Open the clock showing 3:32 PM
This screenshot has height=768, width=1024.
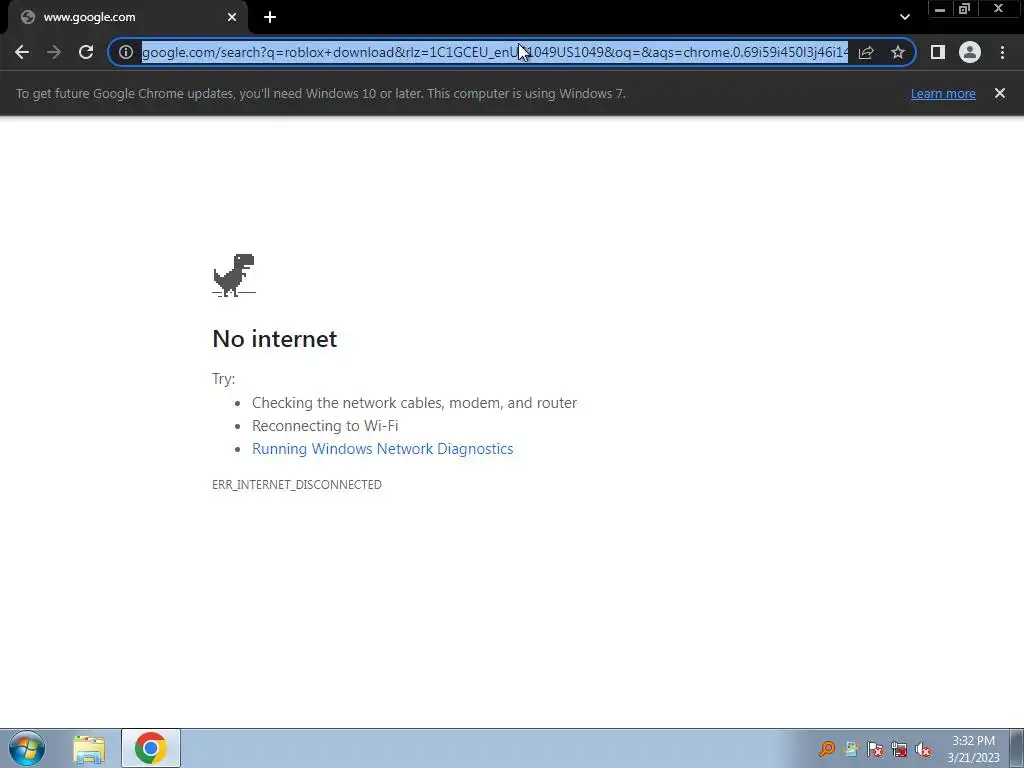click(x=974, y=749)
